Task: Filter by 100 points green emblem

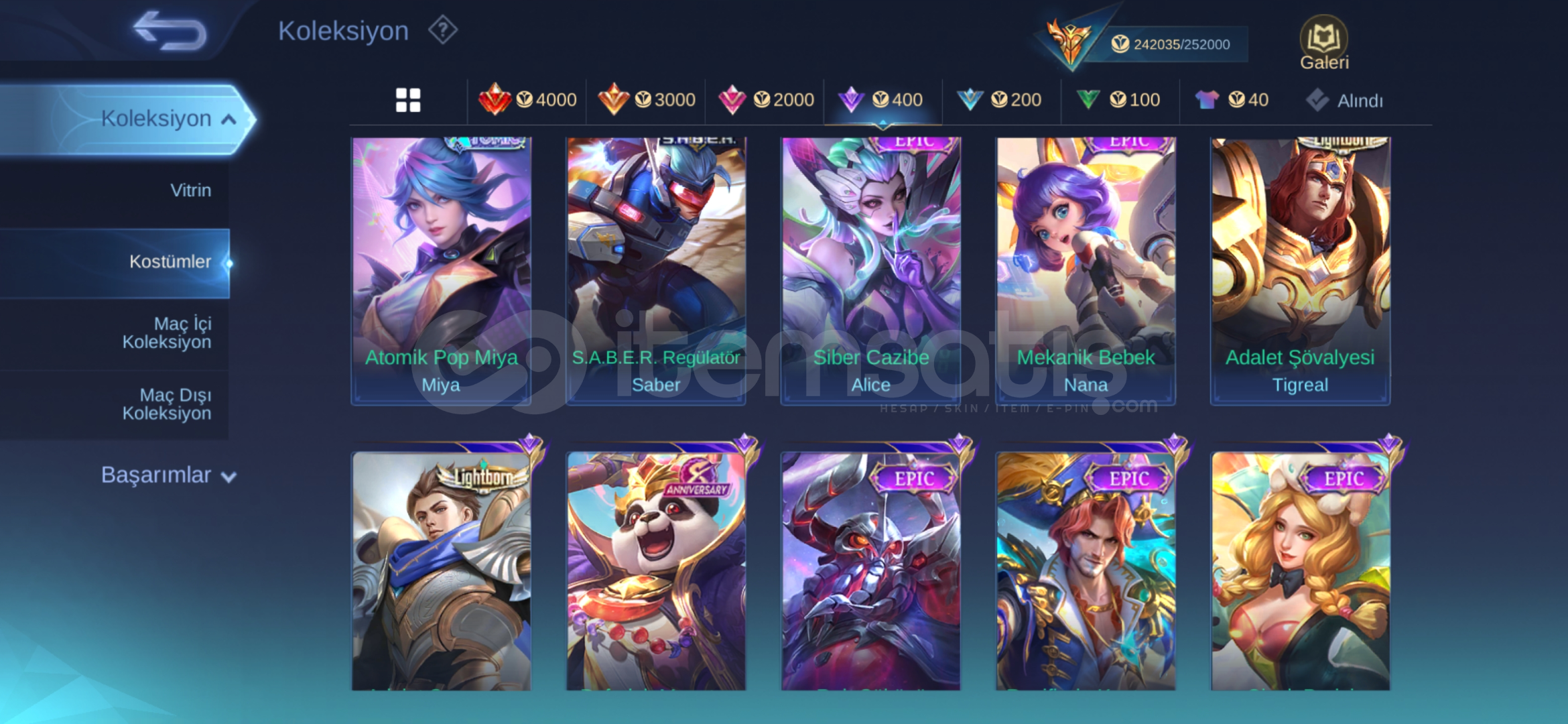Action: click(x=1118, y=100)
